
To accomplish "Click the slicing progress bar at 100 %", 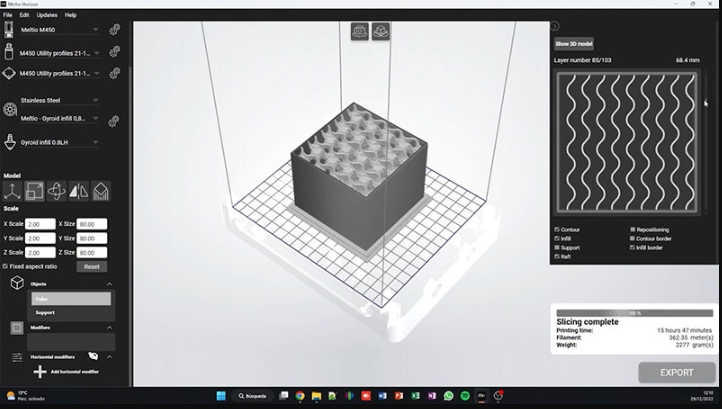I will coord(635,313).
